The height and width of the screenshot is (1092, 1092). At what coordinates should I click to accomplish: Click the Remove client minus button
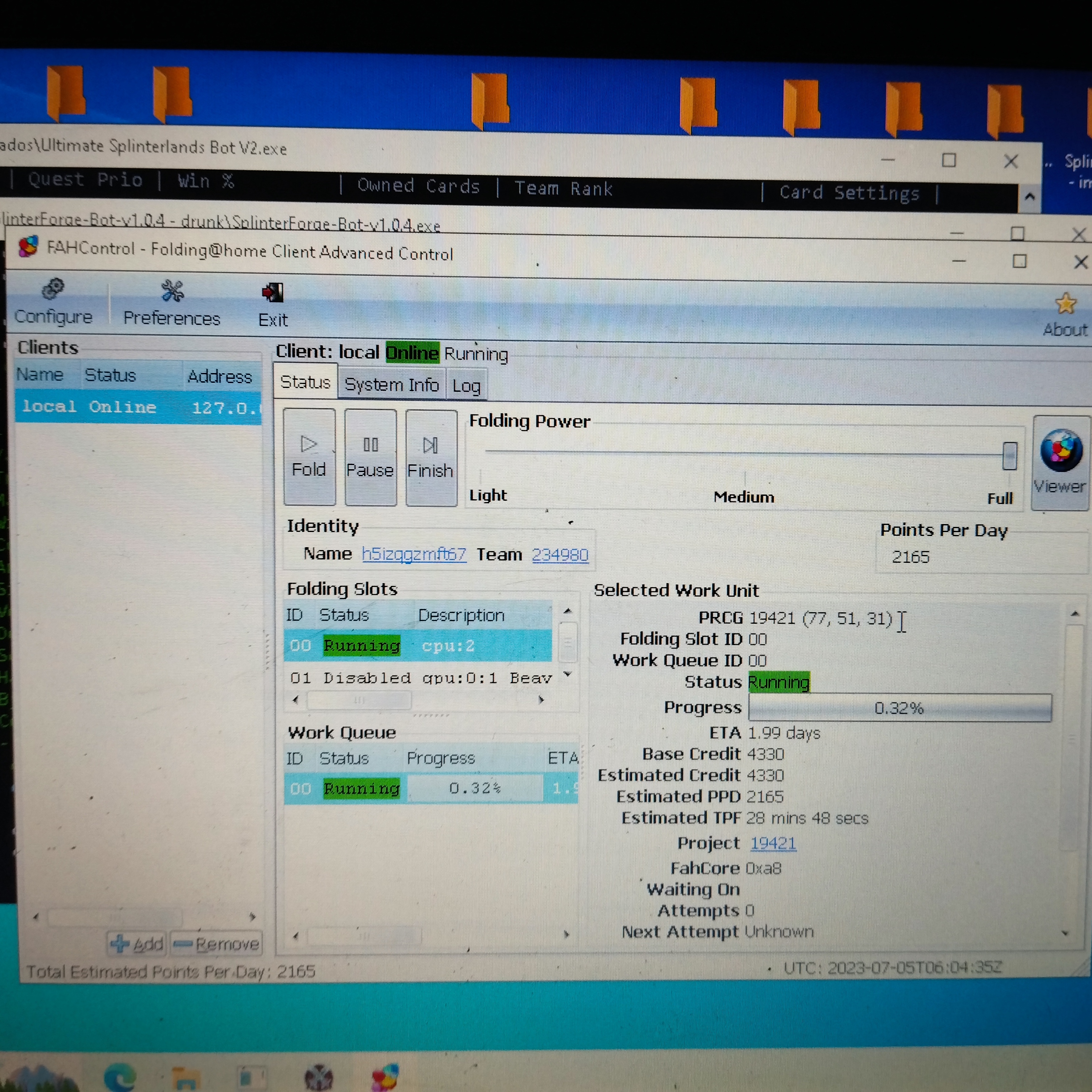[217, 944]
